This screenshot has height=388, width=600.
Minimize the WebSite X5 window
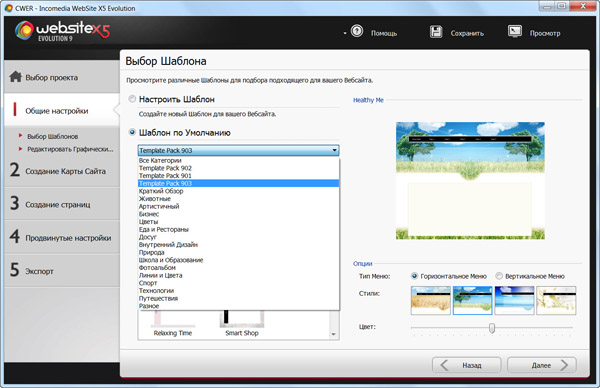546,6
